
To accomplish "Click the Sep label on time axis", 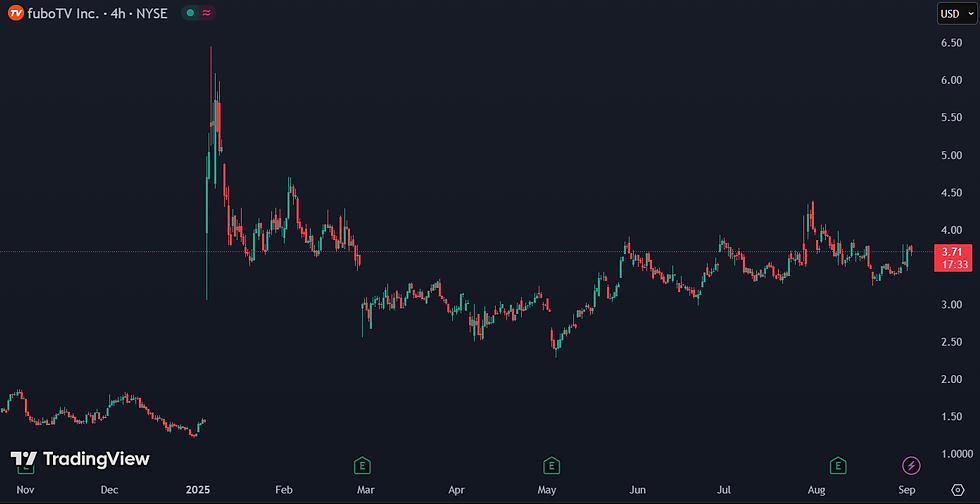I will click(x=907, y=490).
